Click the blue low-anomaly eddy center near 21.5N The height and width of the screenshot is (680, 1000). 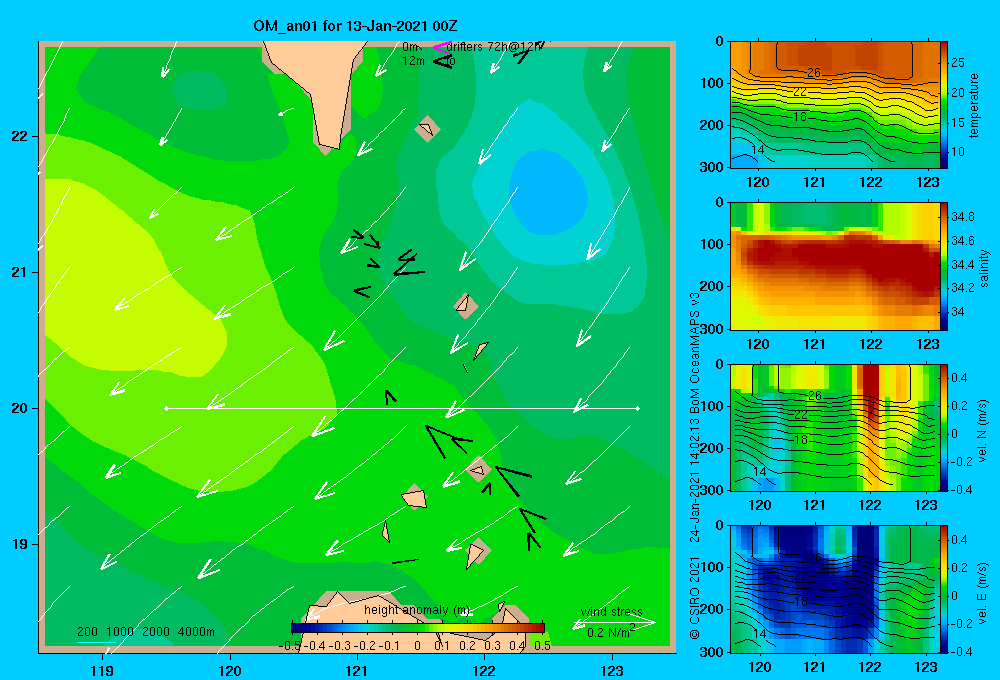coord(548,191)
